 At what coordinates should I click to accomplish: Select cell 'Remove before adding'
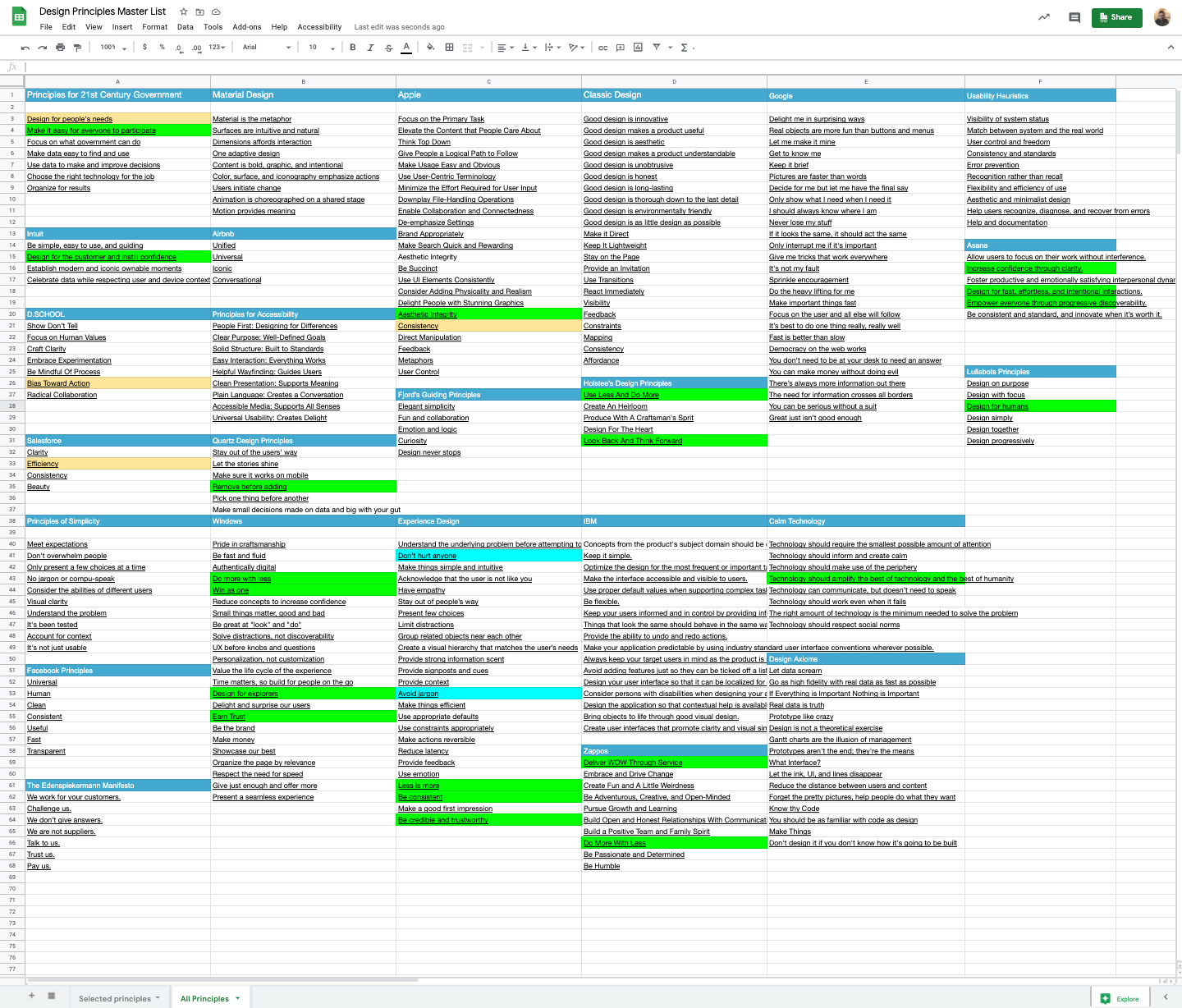point(304,487)
